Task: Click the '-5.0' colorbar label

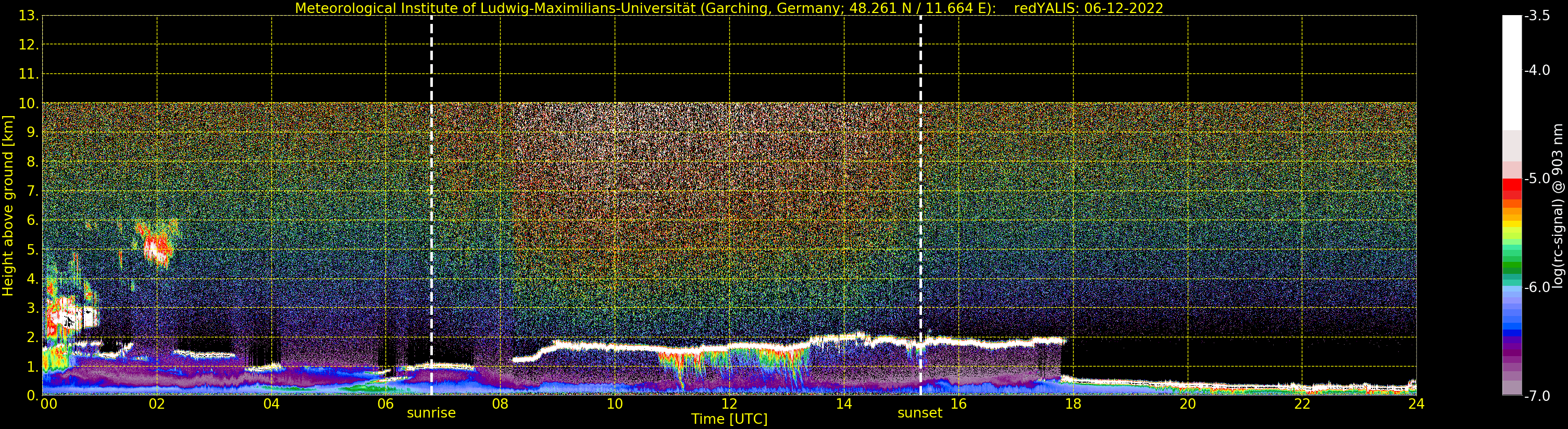Action: (x=1536, y=178)
